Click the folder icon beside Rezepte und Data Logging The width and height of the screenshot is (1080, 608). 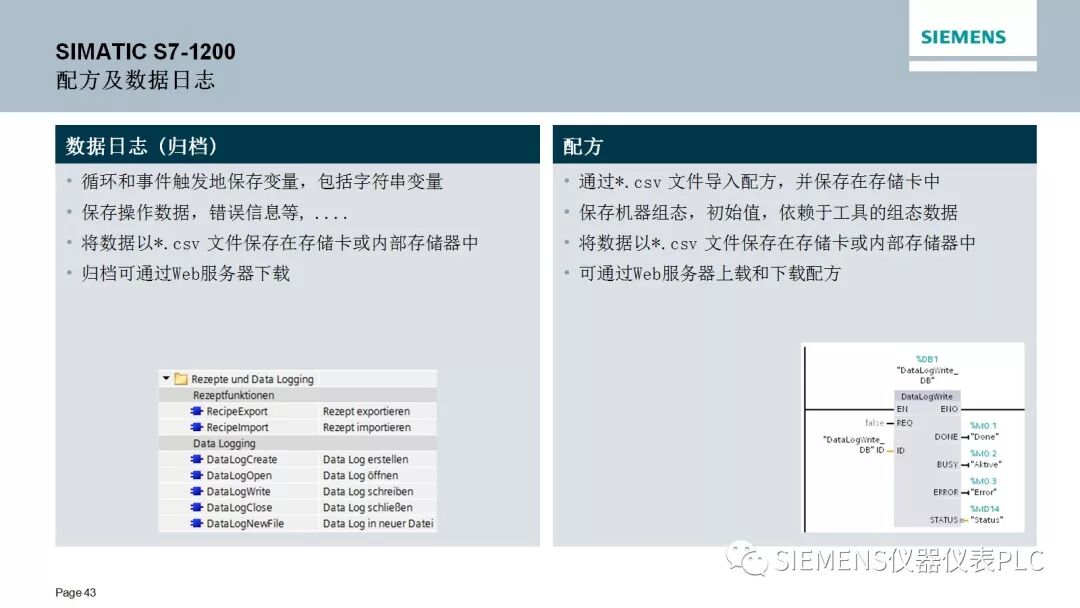pyautogui.click(x=180, y=379)
